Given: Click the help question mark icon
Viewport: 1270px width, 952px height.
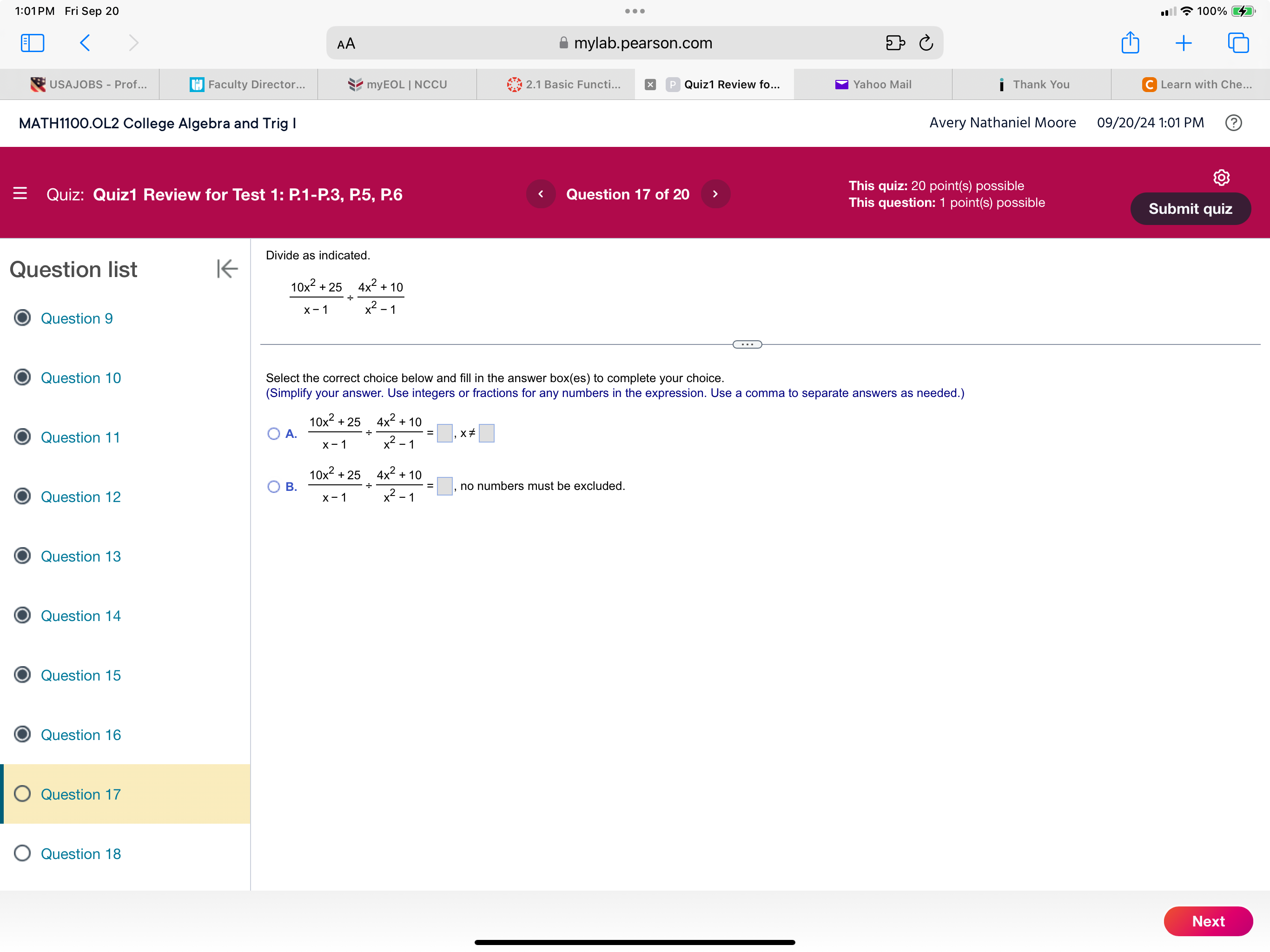Looking at the screenshot, I should tap(1234, 123).
